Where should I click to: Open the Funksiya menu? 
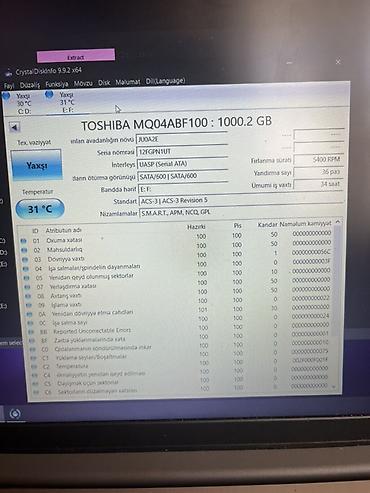tap(56, 84)
